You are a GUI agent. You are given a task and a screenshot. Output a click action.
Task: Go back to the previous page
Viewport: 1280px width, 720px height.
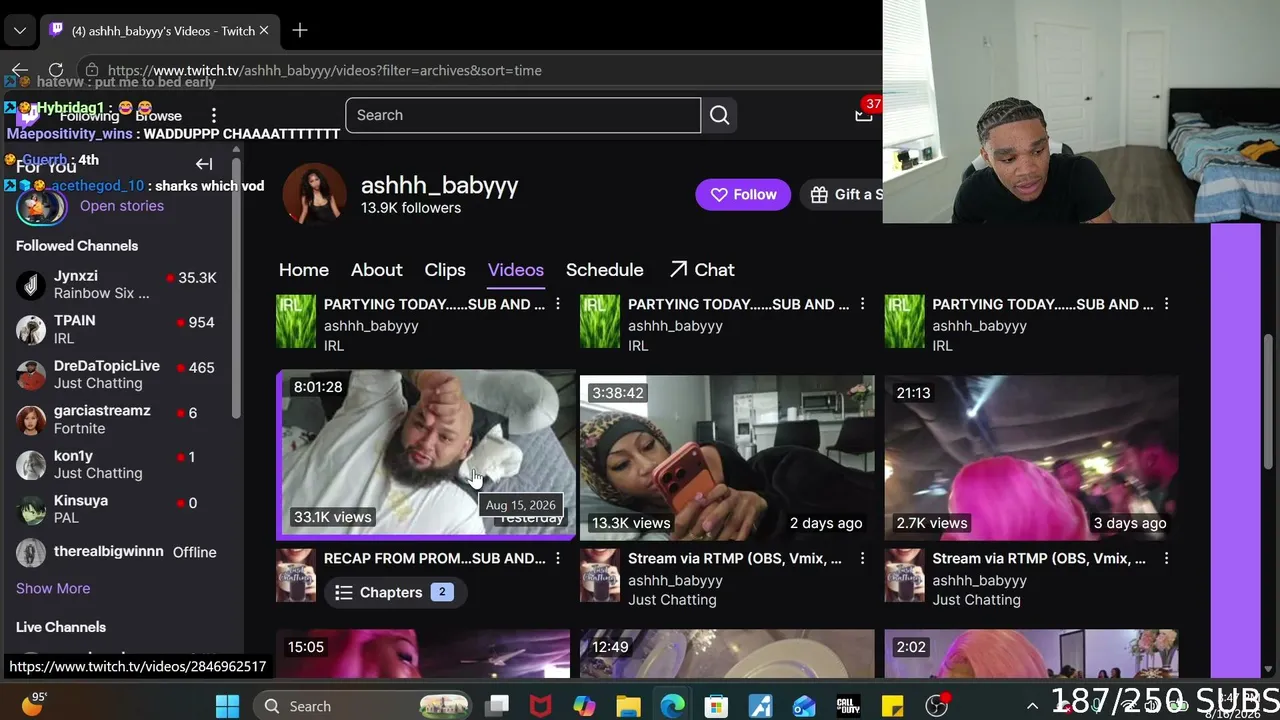[19, 70]
